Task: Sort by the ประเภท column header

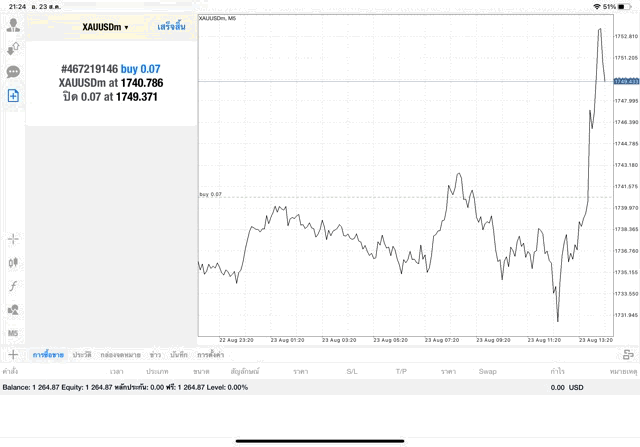Action: click(x=157, y=371)
